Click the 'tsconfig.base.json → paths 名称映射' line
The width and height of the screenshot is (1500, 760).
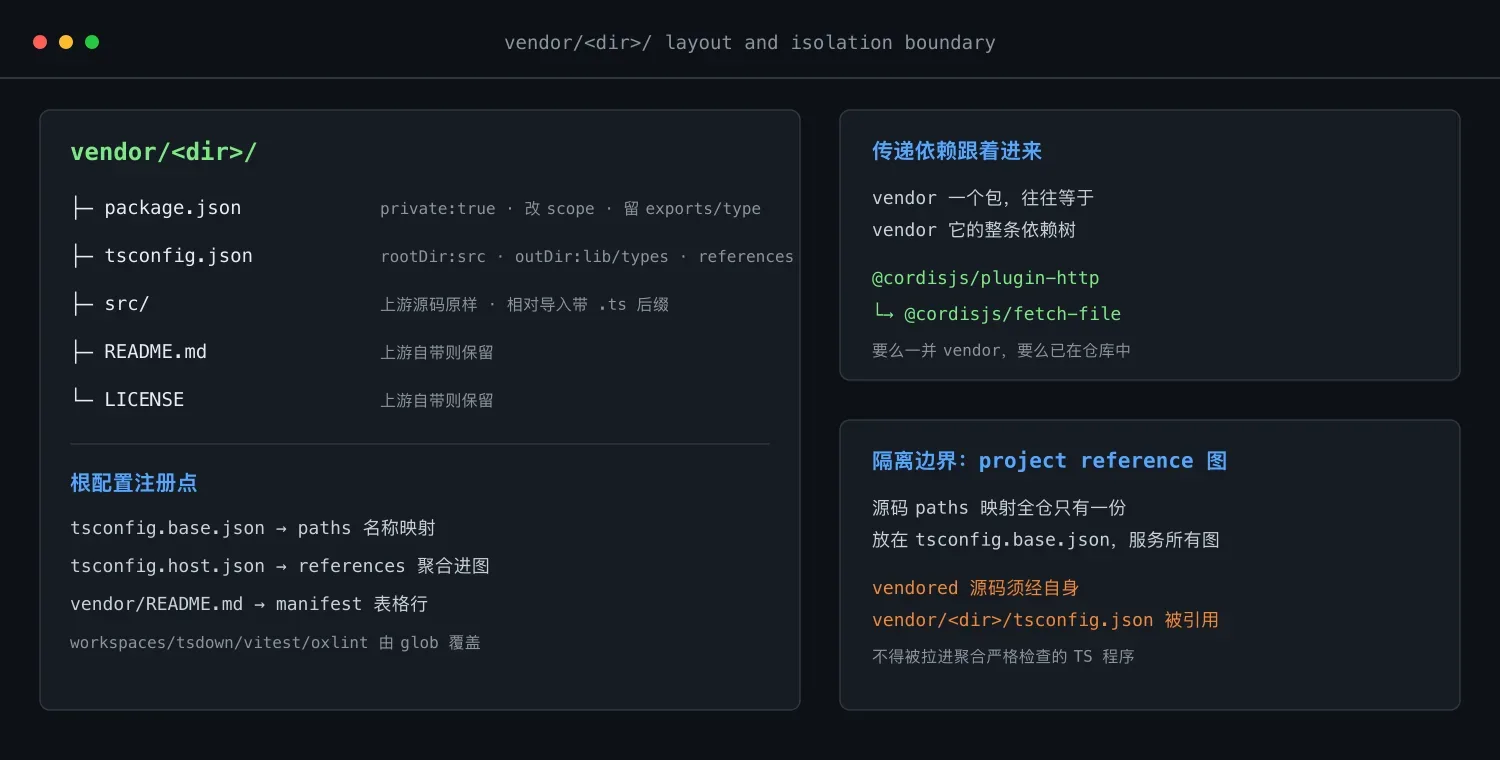click(x=253, y=528)
